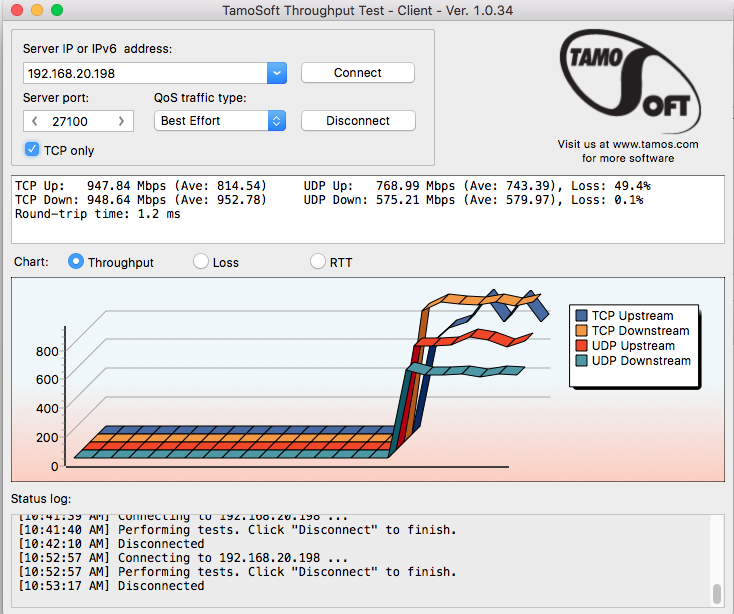This screenshot has width=734, height=614.
Task: Click the Round-trip time 1.2 ms line
Action: pos(97,214)
